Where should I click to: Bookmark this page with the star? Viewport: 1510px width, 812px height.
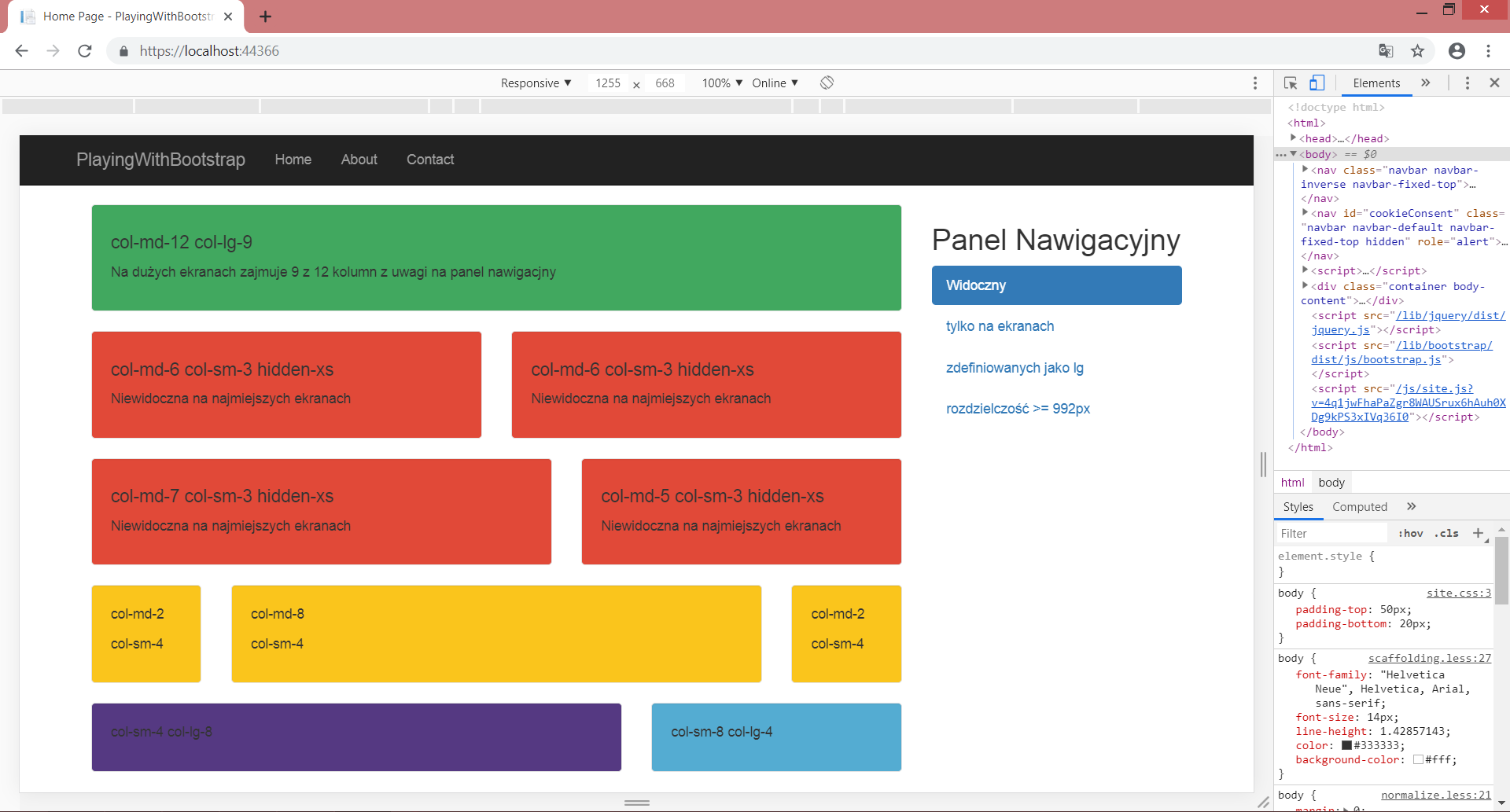(1417, 51)
